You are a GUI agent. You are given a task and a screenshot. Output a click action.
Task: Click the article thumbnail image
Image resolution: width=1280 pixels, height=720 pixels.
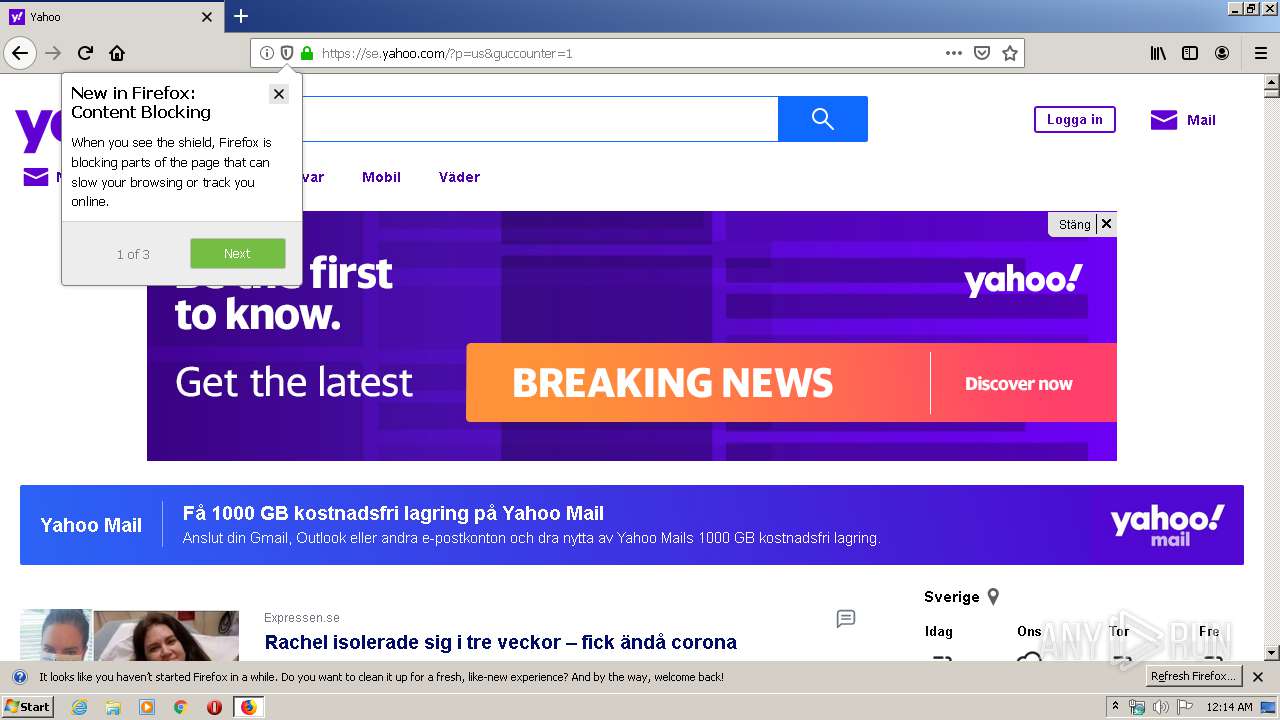tap(129, 635)
